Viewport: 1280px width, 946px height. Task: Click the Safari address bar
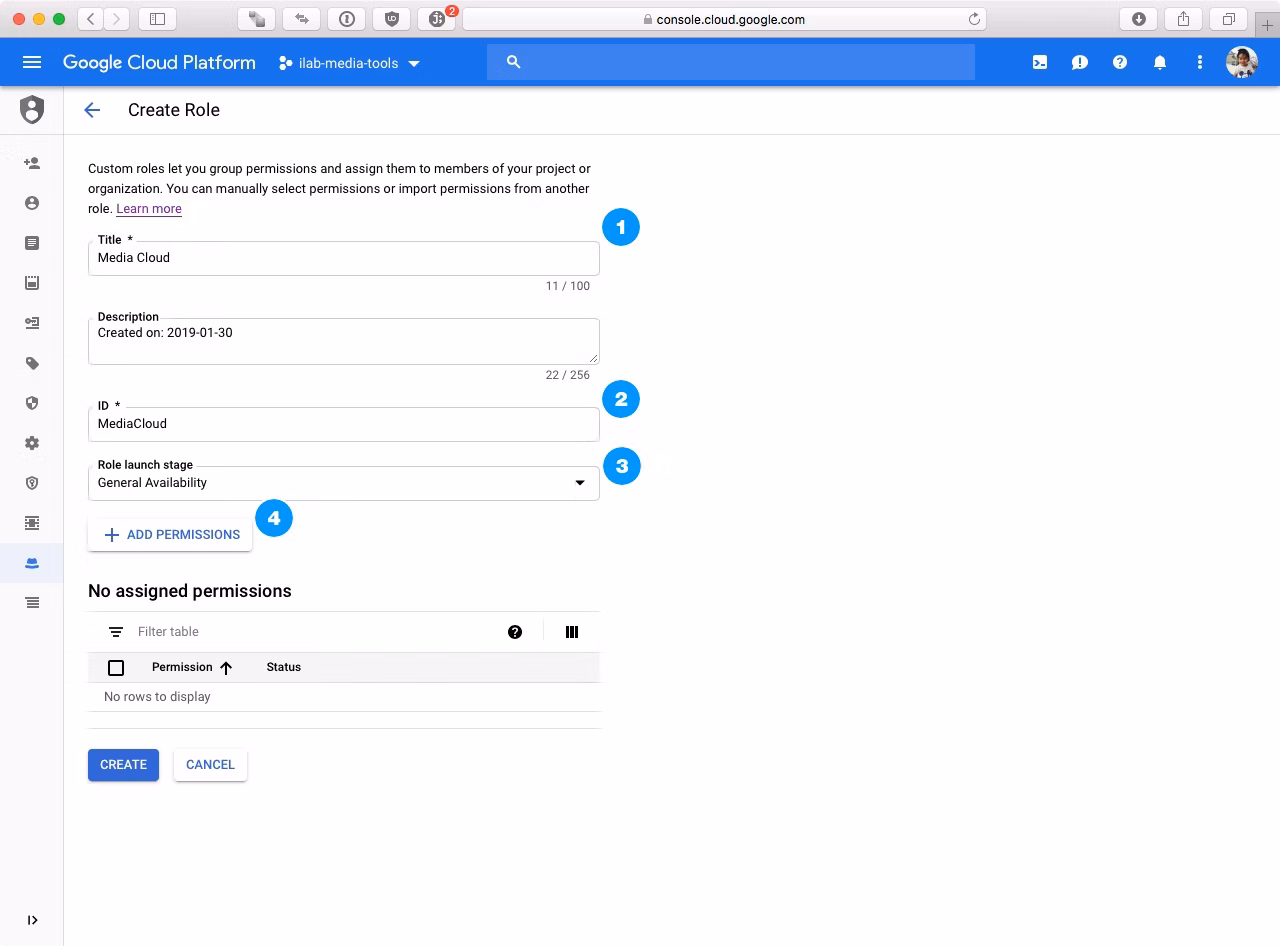pyautogui.click(x=724, y=19)
